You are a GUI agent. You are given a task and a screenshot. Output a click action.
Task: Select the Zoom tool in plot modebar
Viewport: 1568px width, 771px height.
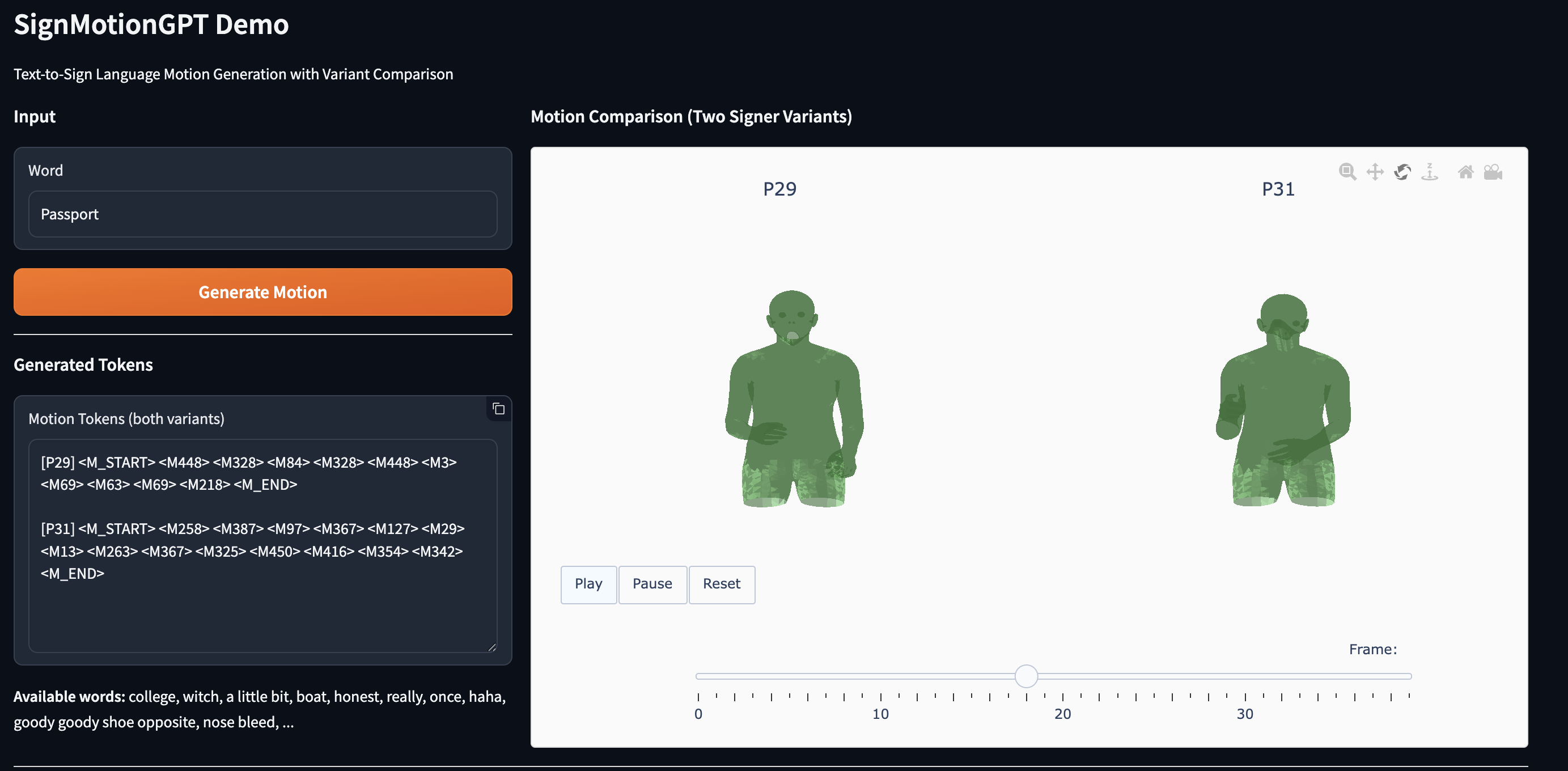pos(1347,172)
